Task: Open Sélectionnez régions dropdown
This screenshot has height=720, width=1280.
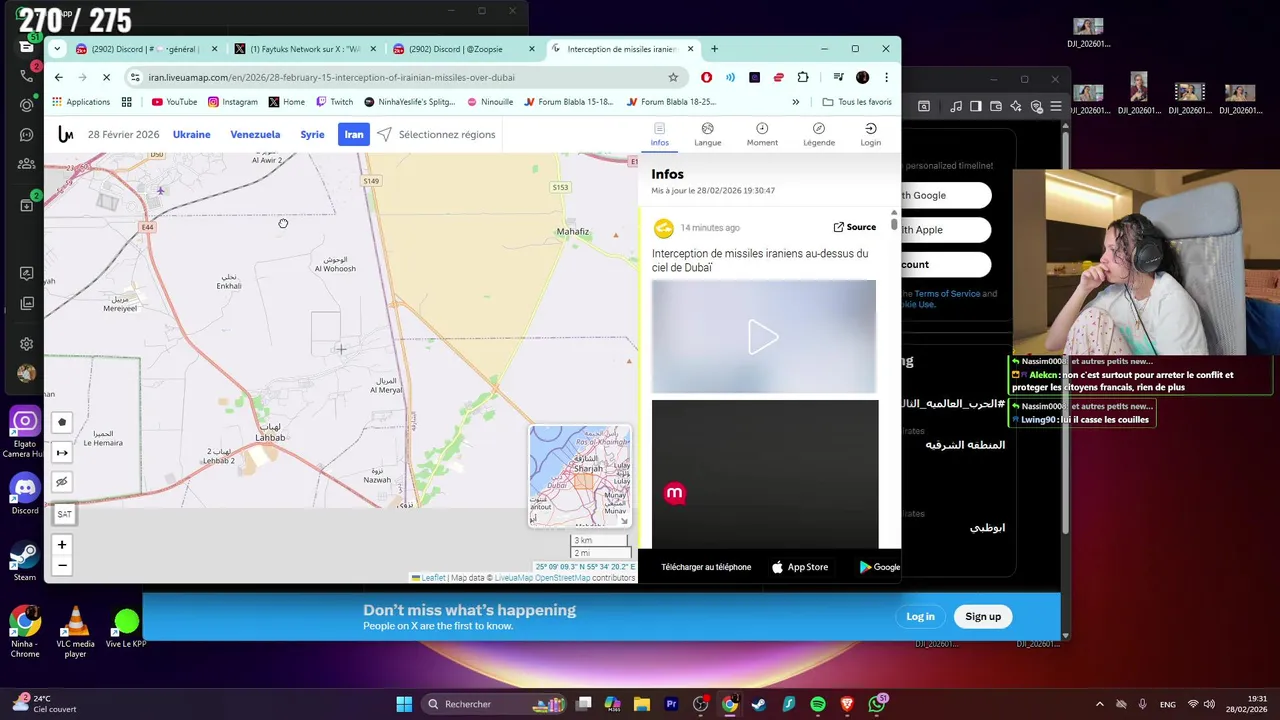Action: (x=436, y=134)
